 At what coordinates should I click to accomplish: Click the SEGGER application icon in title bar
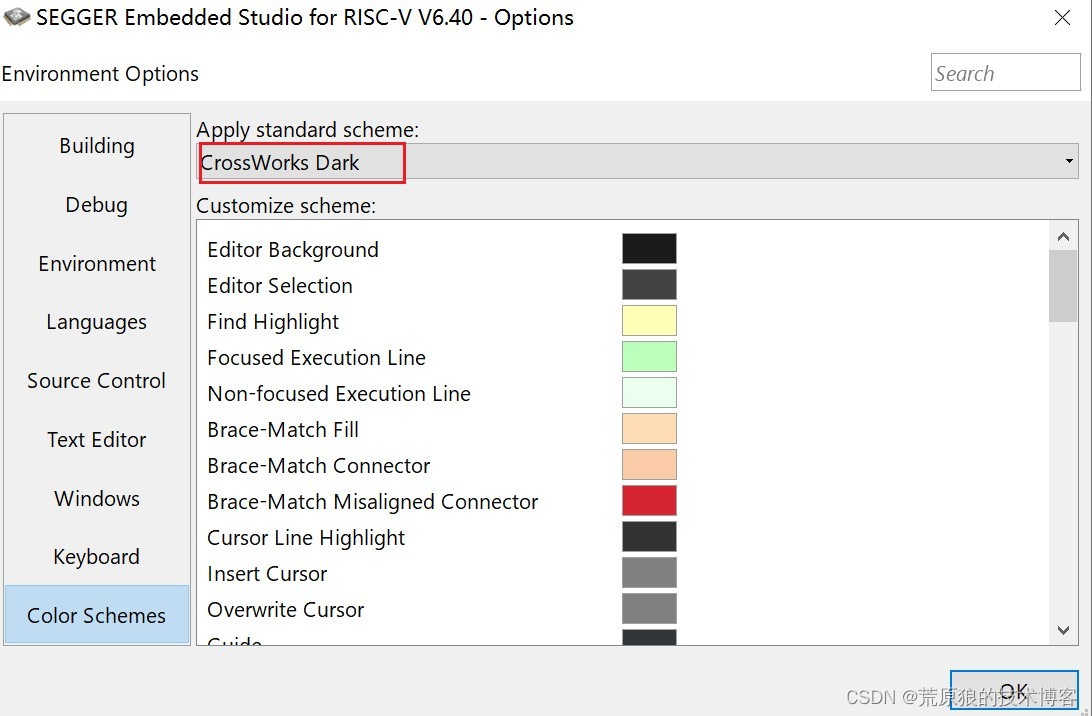16,17
